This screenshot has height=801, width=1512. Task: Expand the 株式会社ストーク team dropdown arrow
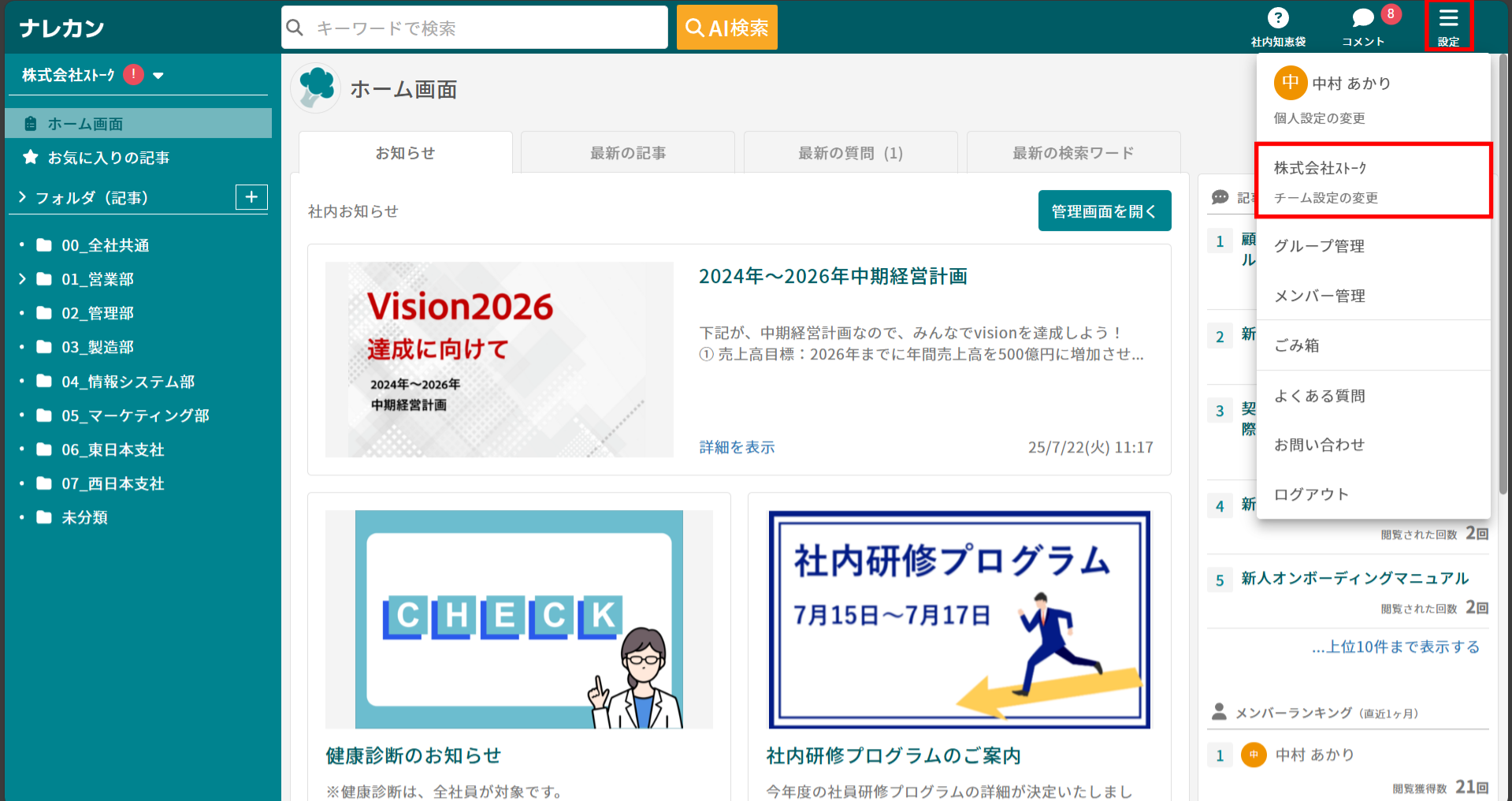158,76
